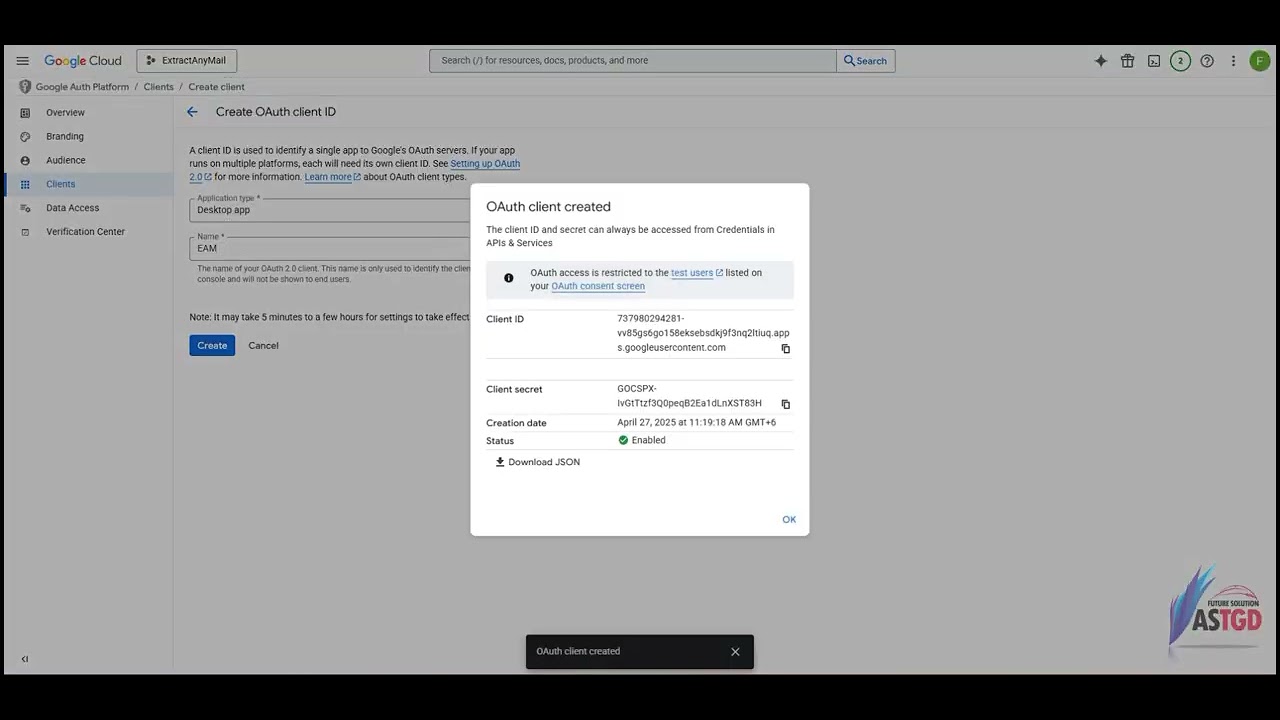Click the green Enabled status checkmark
1280x720 pixels.
pyautogui.click(x=623, y=440)
